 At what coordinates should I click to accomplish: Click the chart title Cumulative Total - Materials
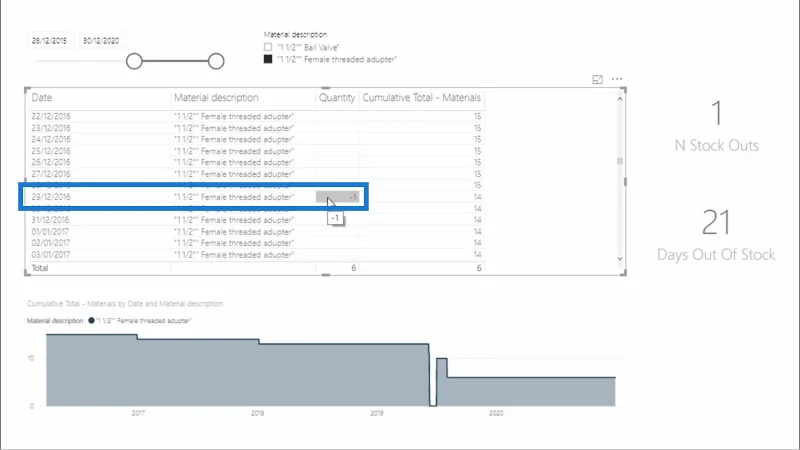(x=124, y=304)
